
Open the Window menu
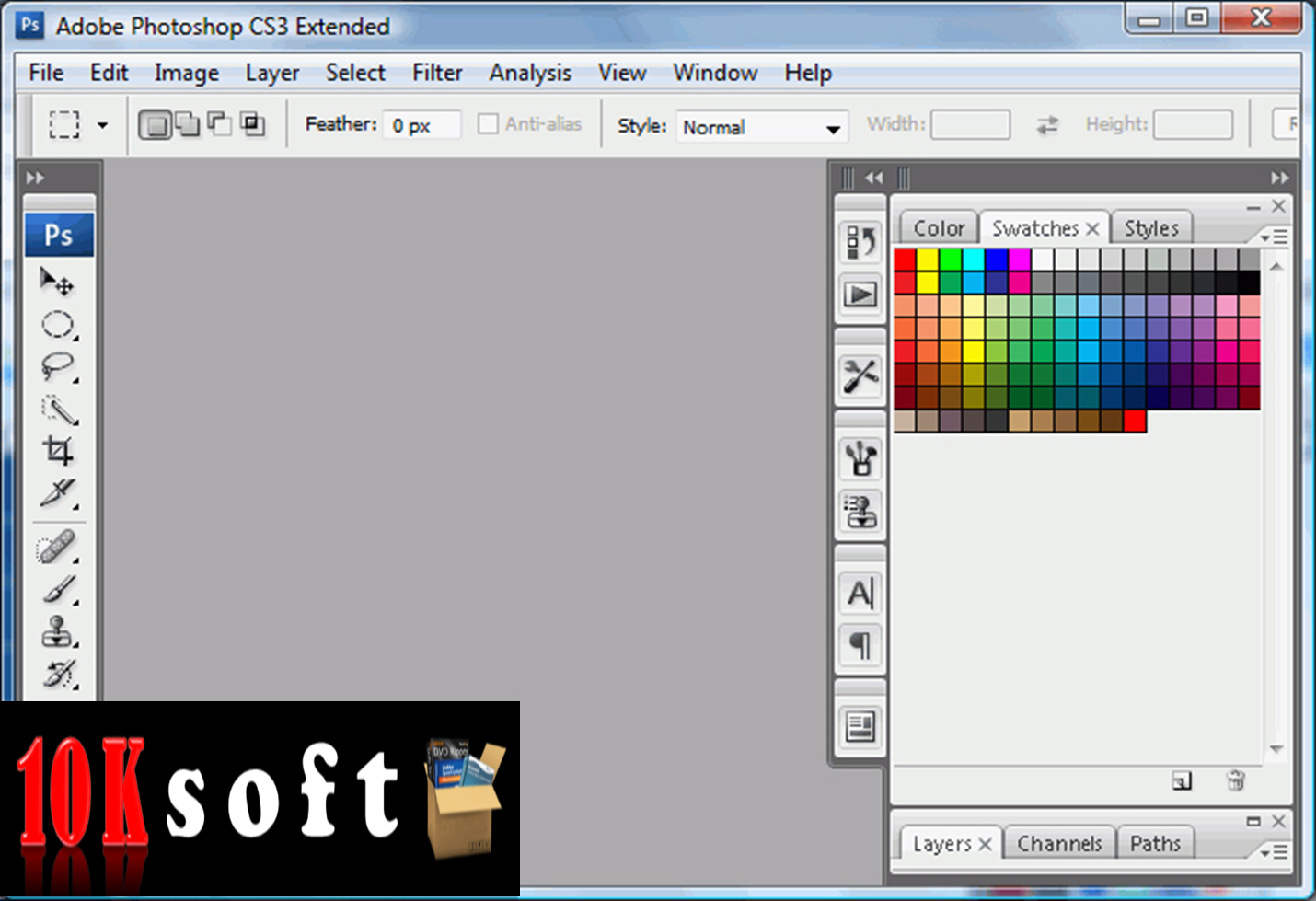(x=715, y=73)
